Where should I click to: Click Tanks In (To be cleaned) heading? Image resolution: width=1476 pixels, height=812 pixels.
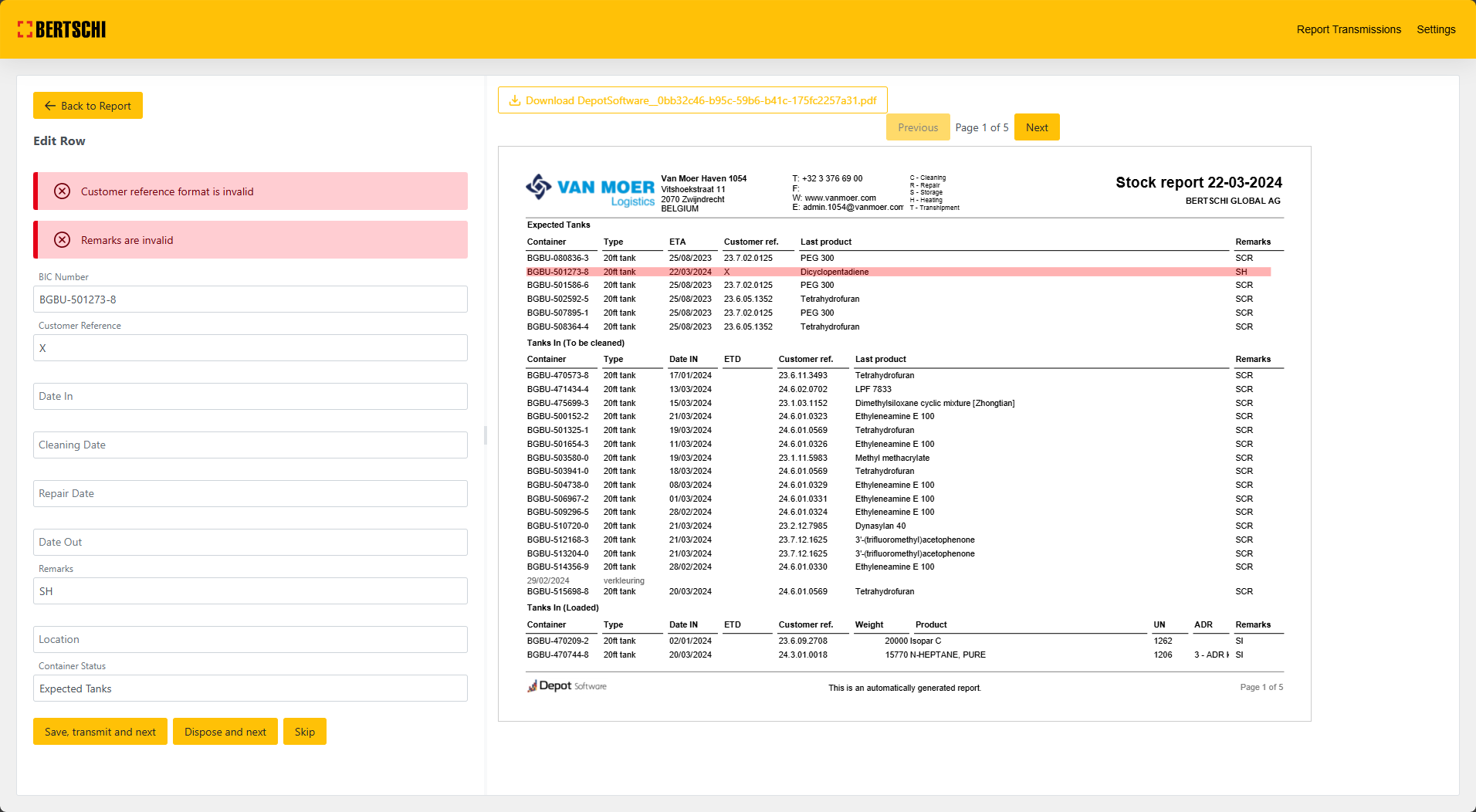[576, 343]
